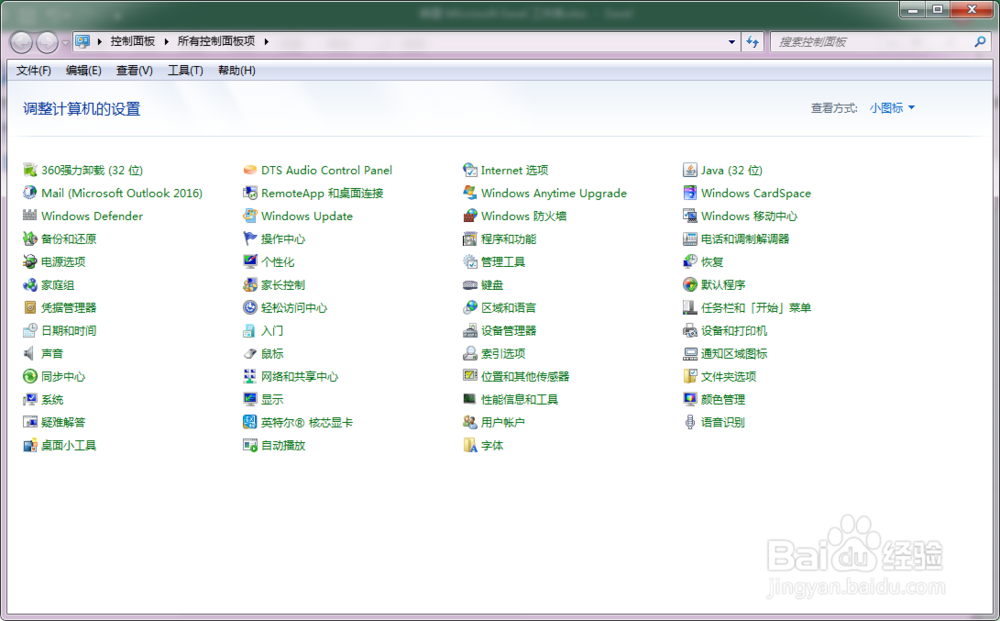
Task: Open the 文件夹选项 link
Action: point(728,377)
